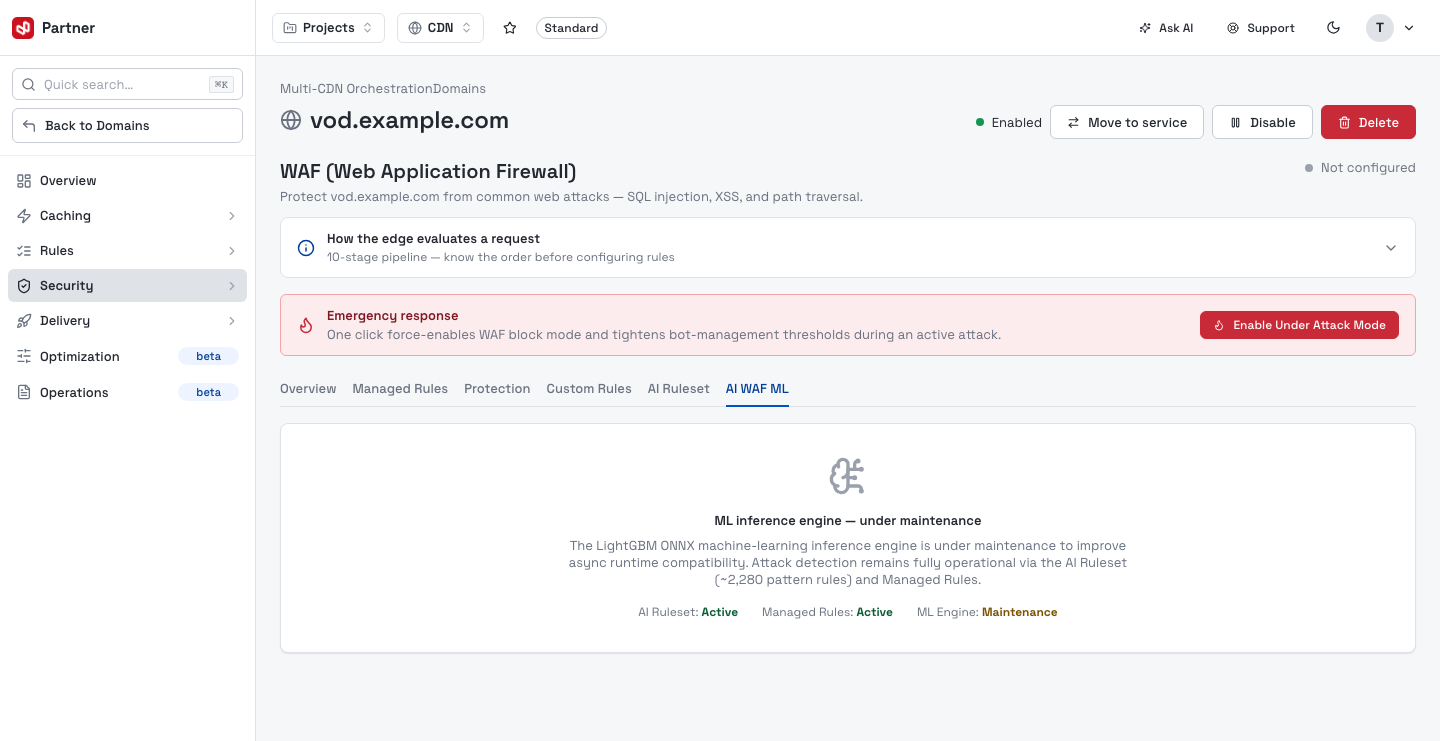1440x741 pixels.
Task: Click the Partner logo icon
Action: tap(23, 28)
